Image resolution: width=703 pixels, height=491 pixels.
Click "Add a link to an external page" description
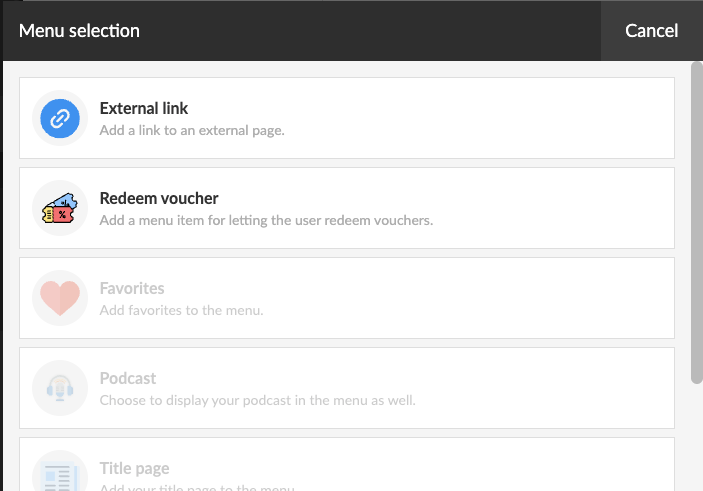point(192,130)
